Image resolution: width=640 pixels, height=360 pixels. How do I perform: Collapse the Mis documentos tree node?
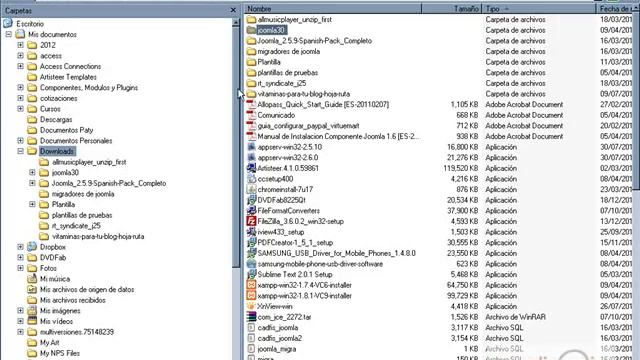[9, 34]
